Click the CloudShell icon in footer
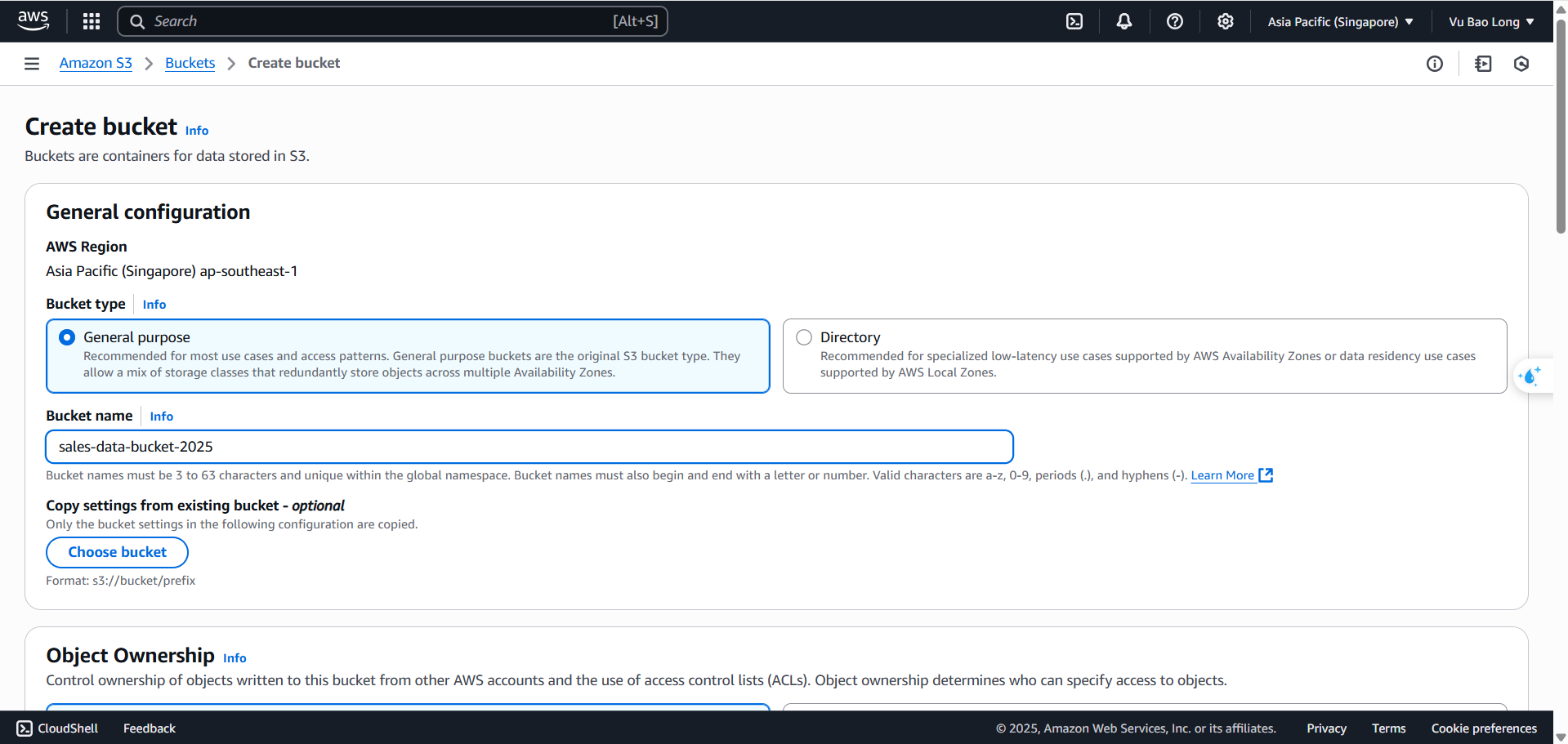The image size is (1568, 744). 25,728
